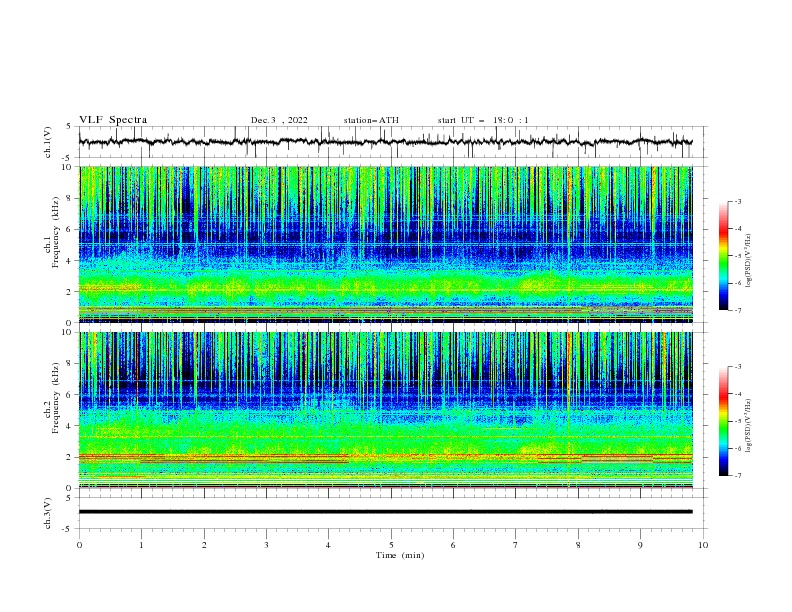Click the ch.2 color scale "log(PSD)(V²/Hz)" label

[749, 426]
